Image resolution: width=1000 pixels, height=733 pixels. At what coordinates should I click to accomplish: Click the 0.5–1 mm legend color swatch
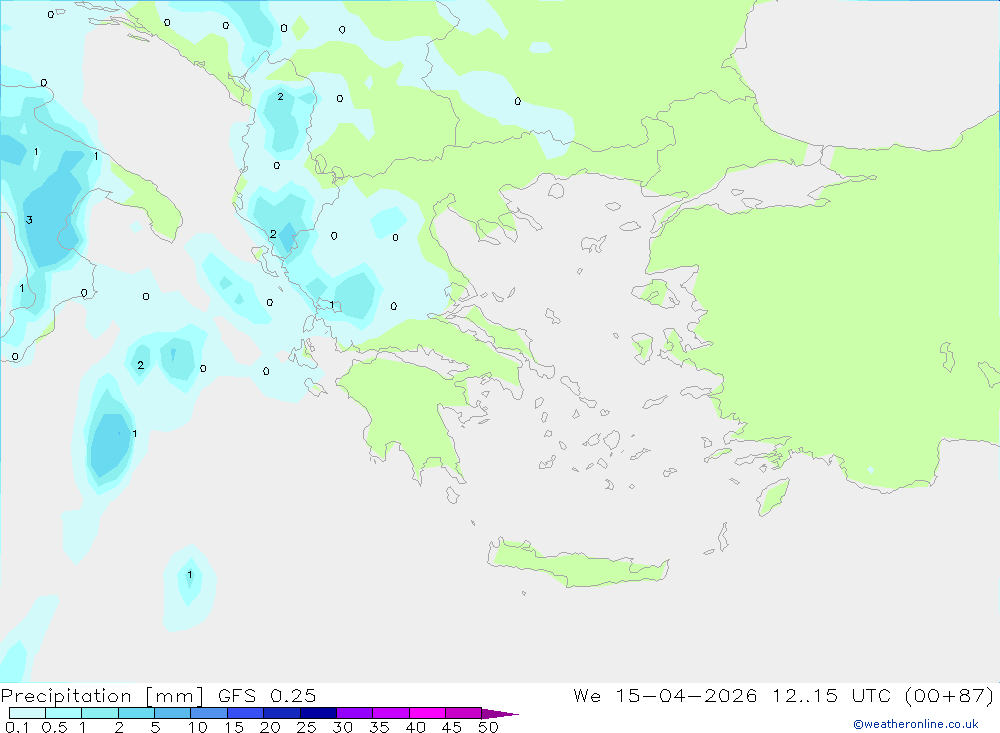click(63, 713)
